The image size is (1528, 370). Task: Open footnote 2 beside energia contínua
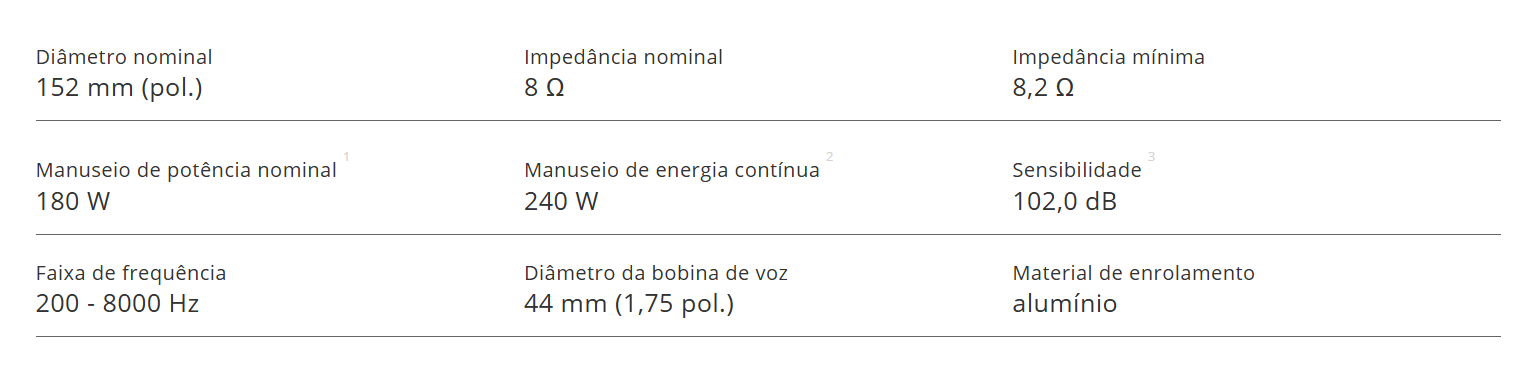[x=830, y=156]
